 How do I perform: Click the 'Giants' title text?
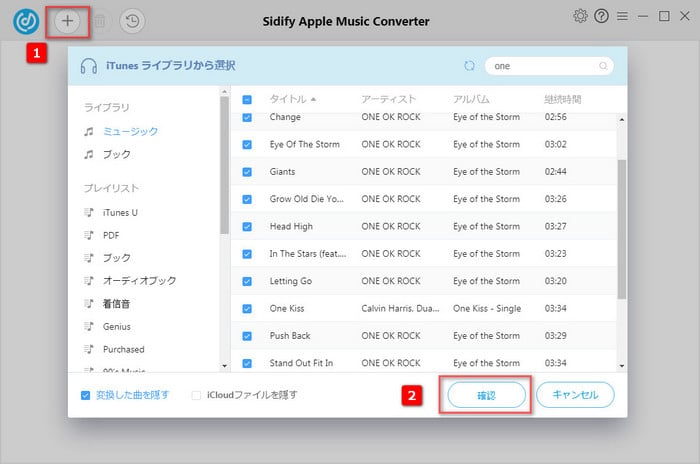pos(282,171)
